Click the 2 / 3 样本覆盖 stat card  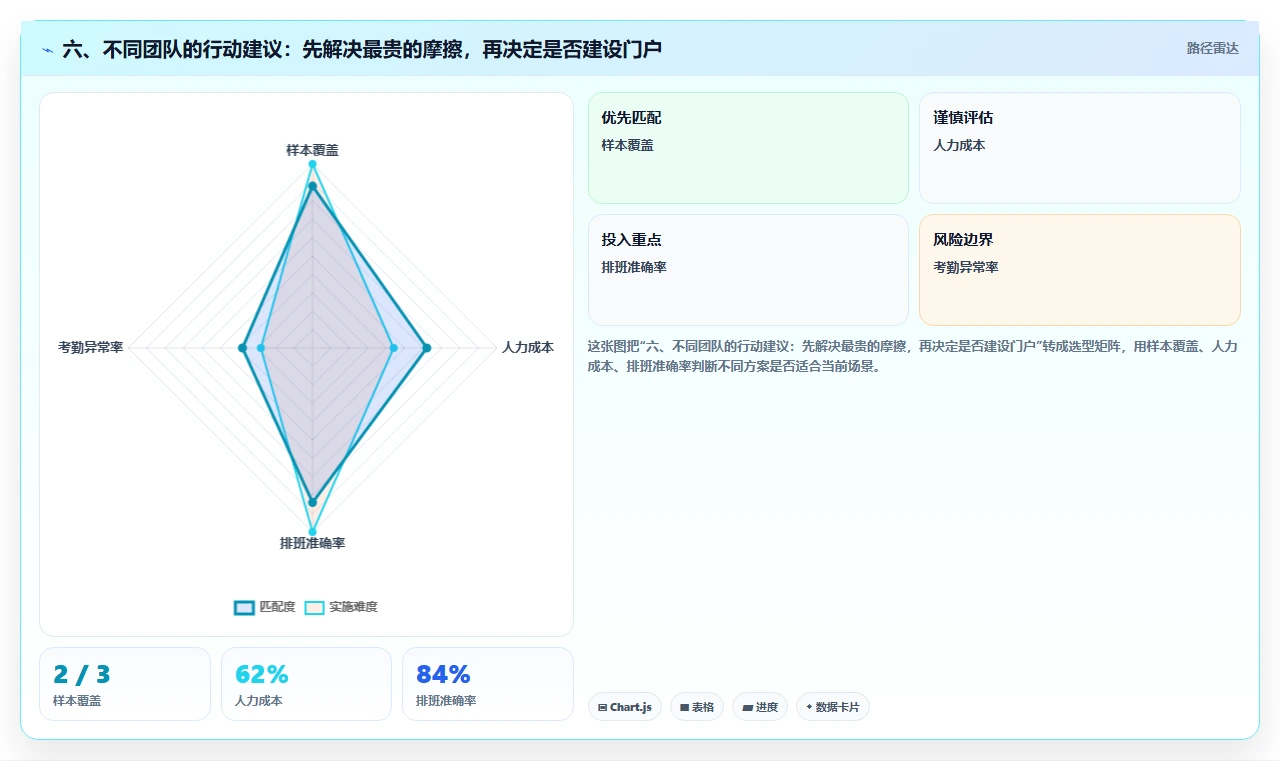coord(125,684)
